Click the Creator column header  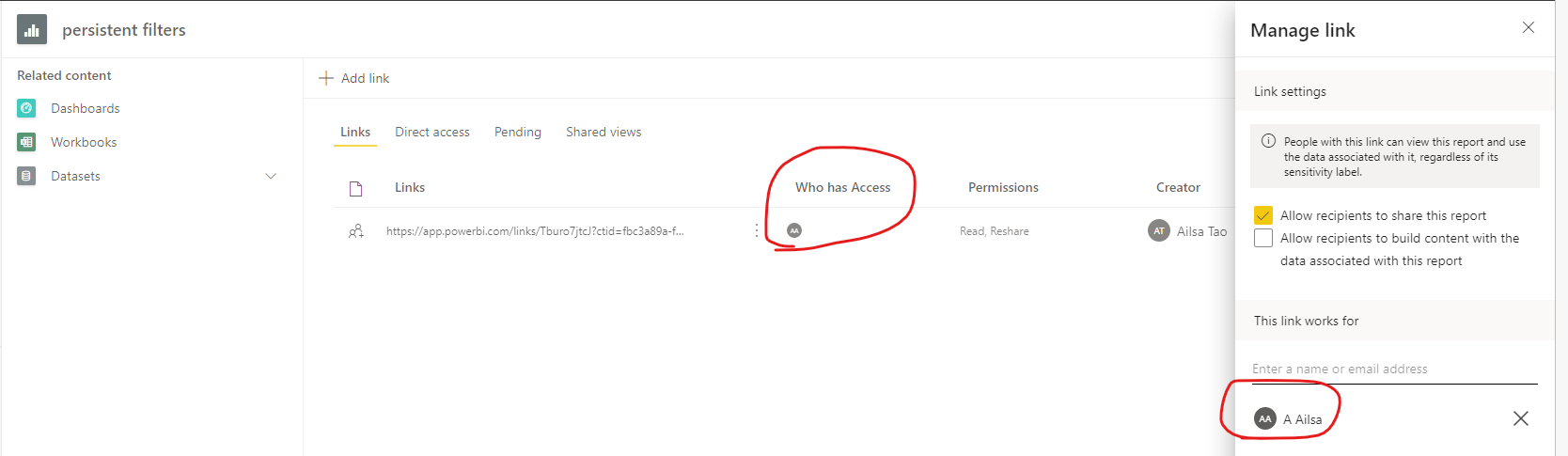[x=1178, y=187]
